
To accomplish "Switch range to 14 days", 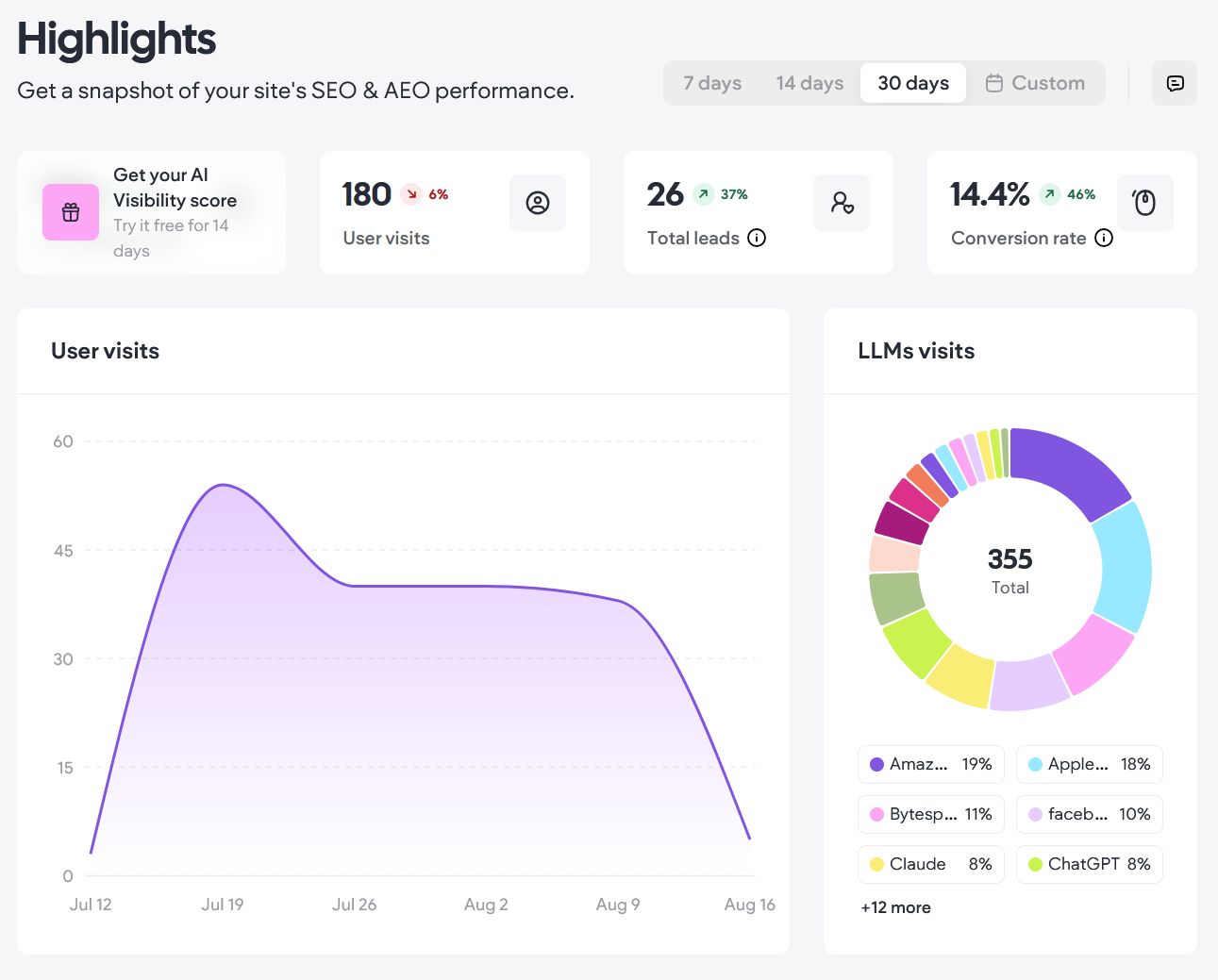I will [809, 83].
